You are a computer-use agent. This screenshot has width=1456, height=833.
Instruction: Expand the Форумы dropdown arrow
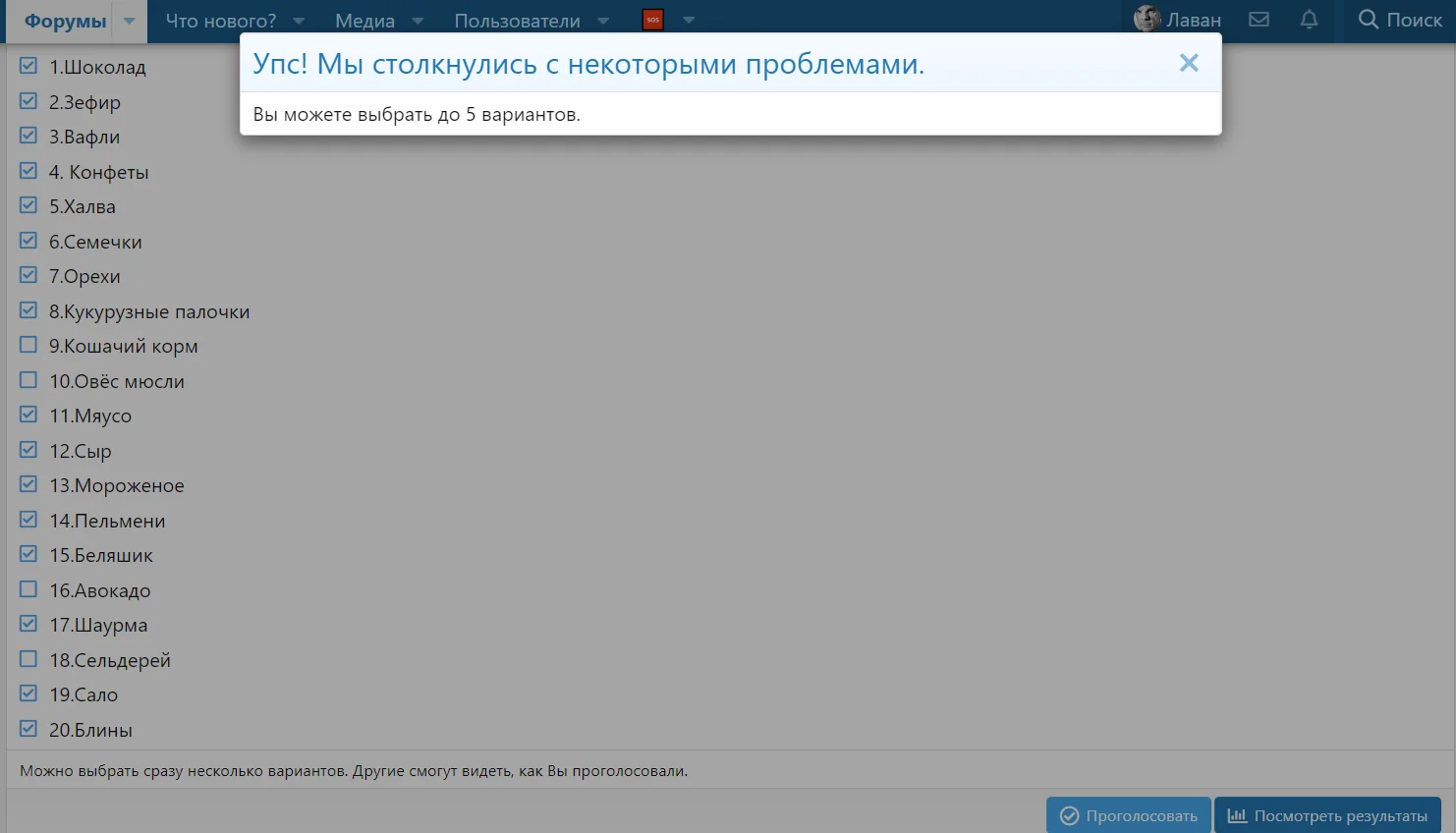(129, 21)
